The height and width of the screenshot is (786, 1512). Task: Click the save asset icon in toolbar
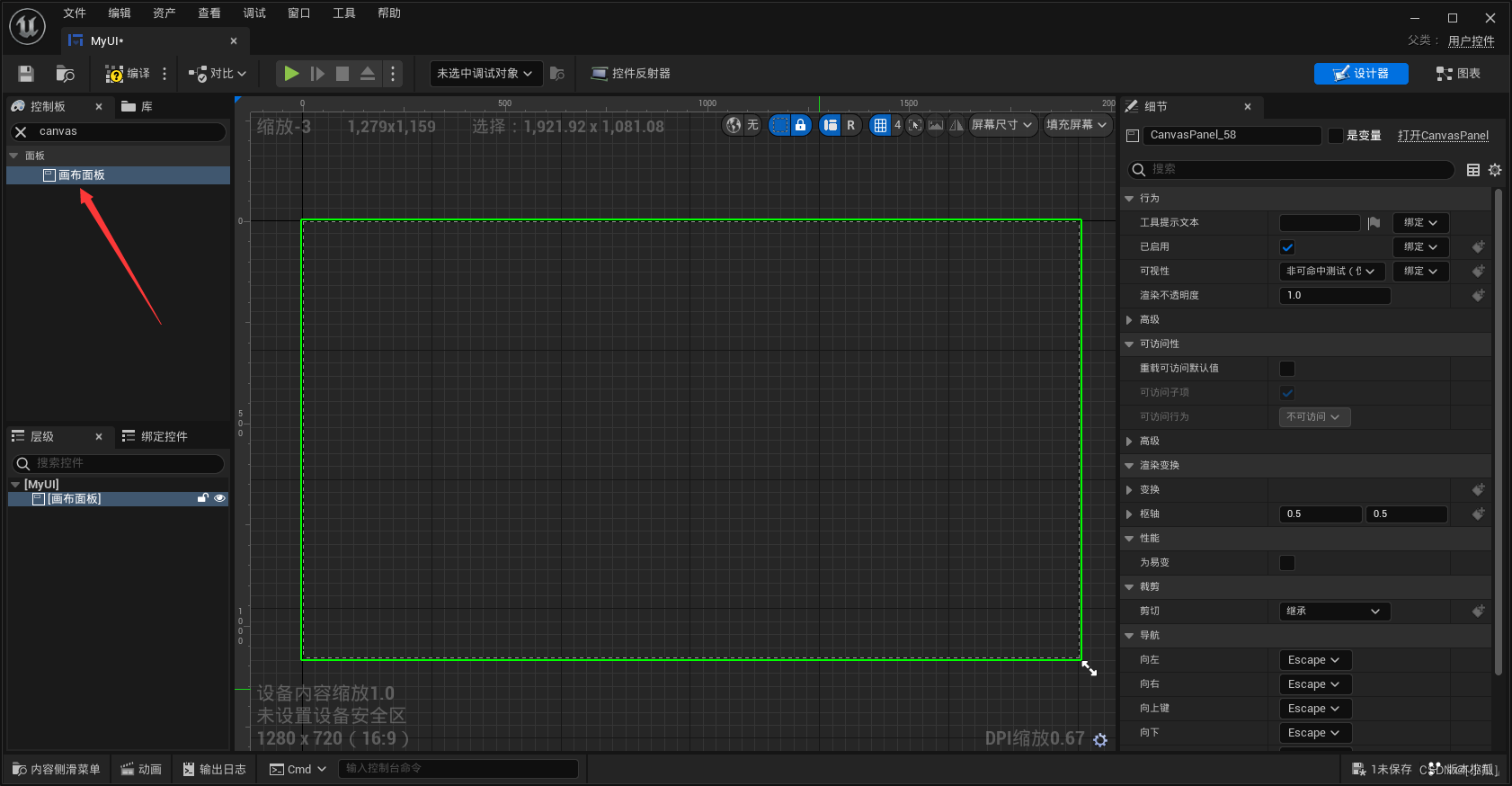[26, 74]
